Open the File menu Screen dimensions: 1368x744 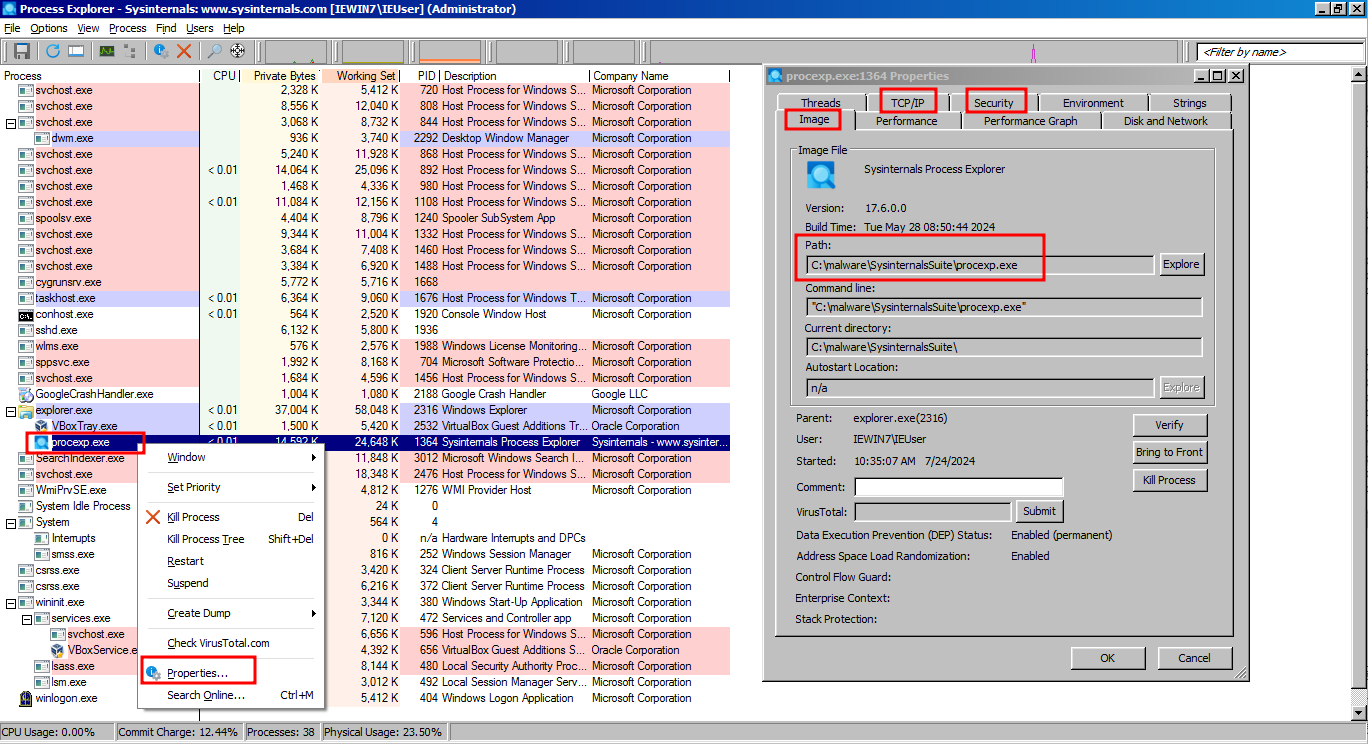pos(12,28)
